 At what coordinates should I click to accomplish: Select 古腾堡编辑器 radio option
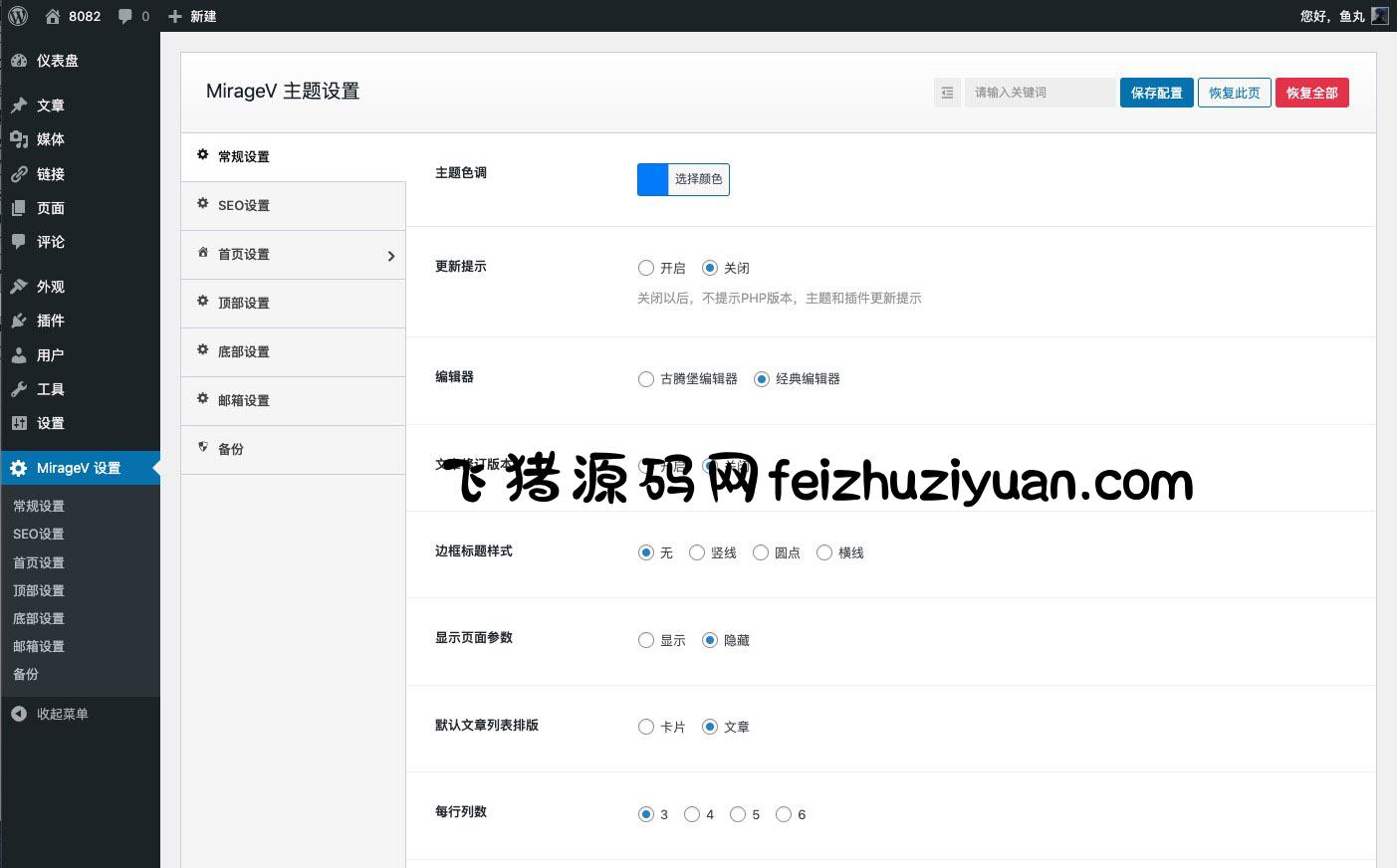click(646, 379)
